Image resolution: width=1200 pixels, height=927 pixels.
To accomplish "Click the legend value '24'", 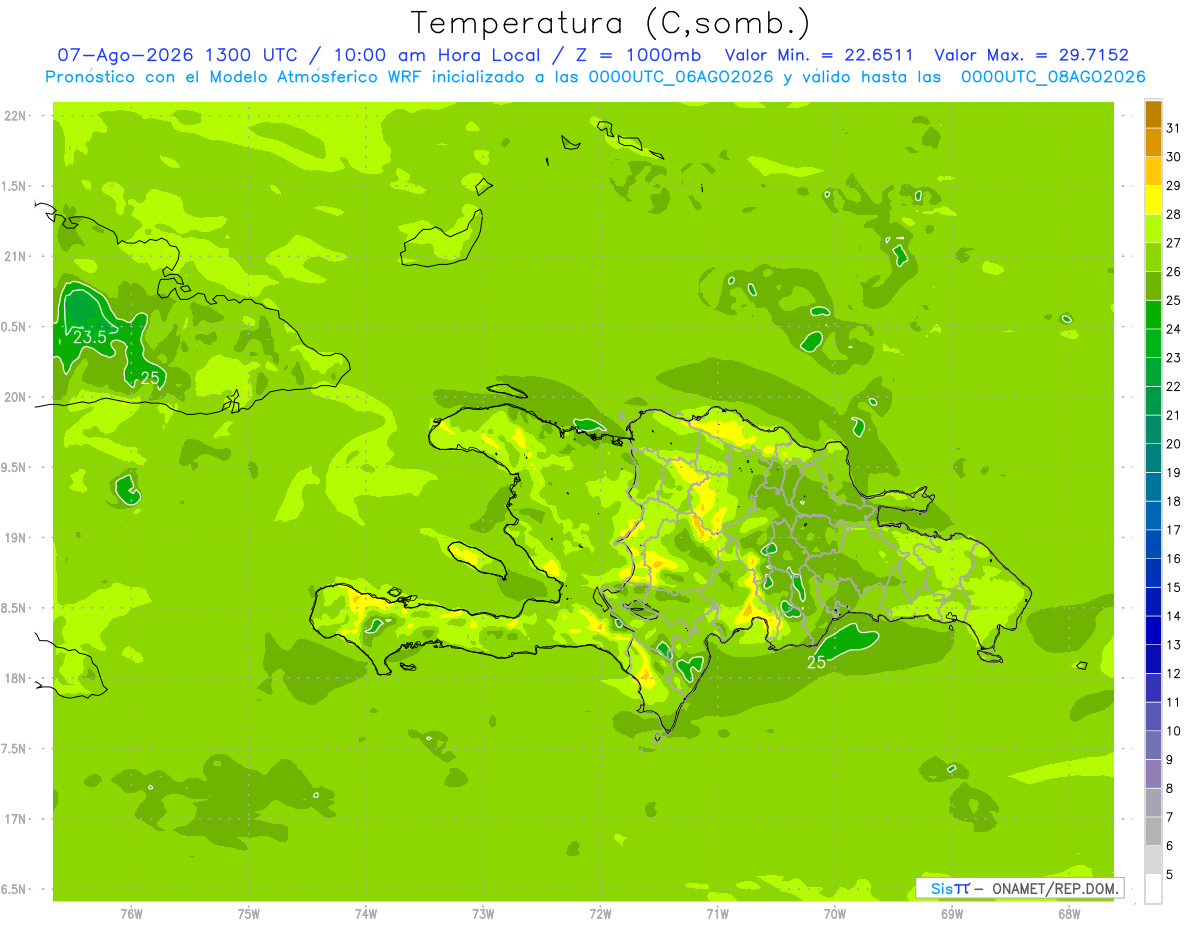I will [1174, 329].
